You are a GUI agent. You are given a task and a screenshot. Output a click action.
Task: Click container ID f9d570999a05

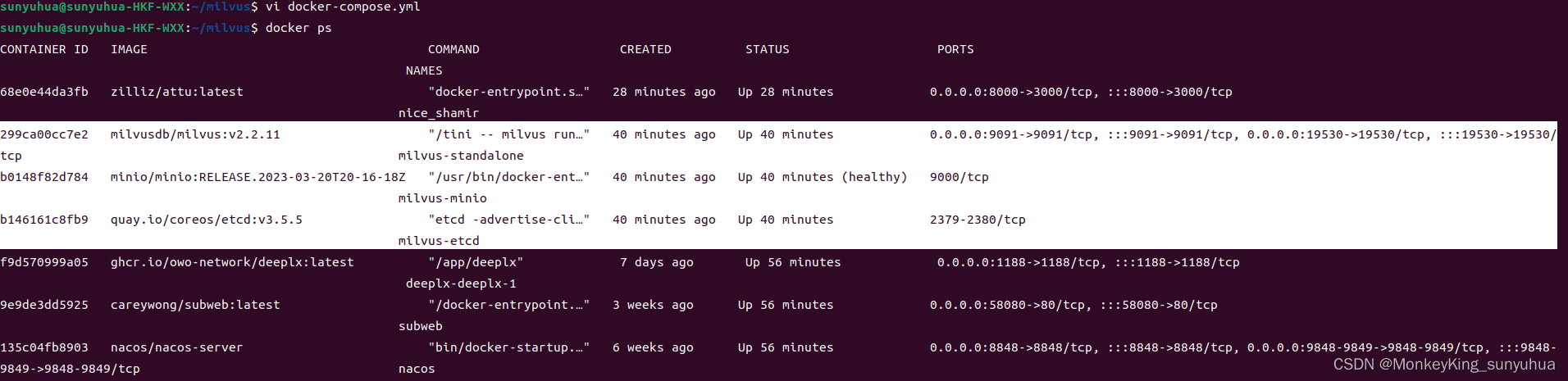[x=44, y=262]
